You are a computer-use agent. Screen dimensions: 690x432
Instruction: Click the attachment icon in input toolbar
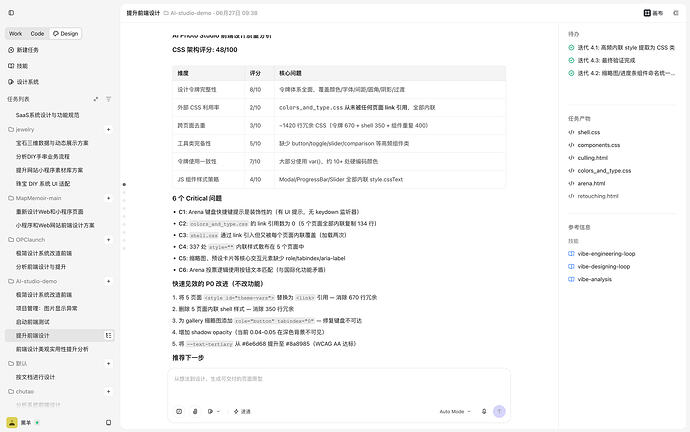click(195, 411)
